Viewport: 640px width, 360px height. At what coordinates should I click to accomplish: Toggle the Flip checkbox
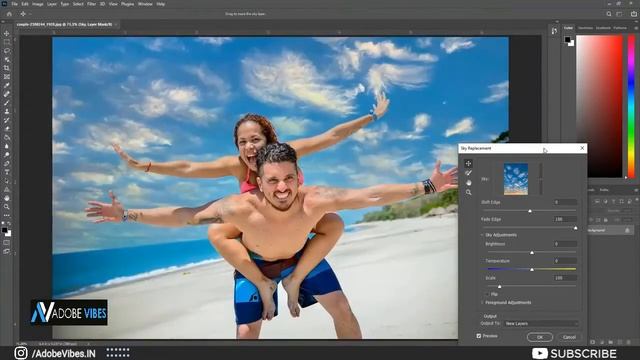(487, 294)
